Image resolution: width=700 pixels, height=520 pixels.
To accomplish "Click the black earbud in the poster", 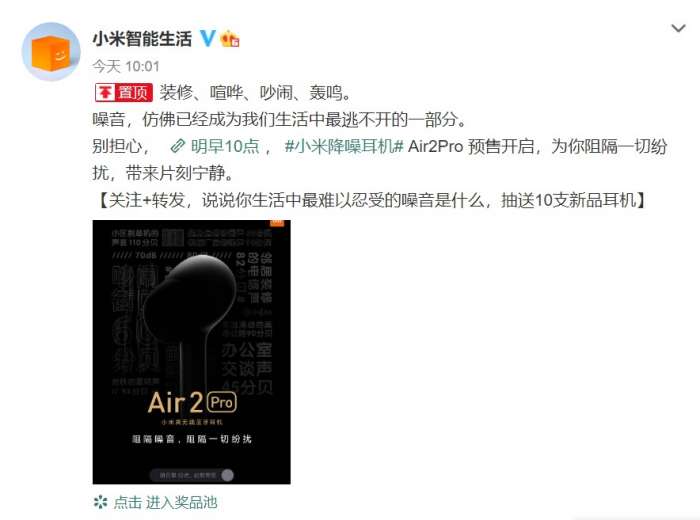I will tap(192, 312).
